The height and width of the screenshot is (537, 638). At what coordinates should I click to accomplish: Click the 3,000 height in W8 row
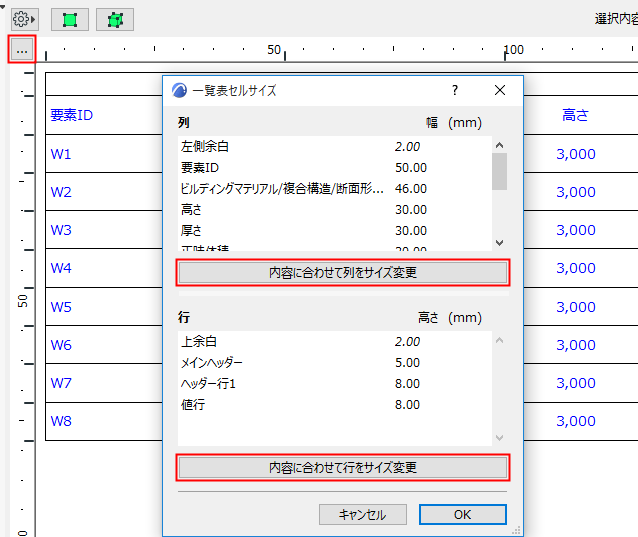tap(576, 421)
